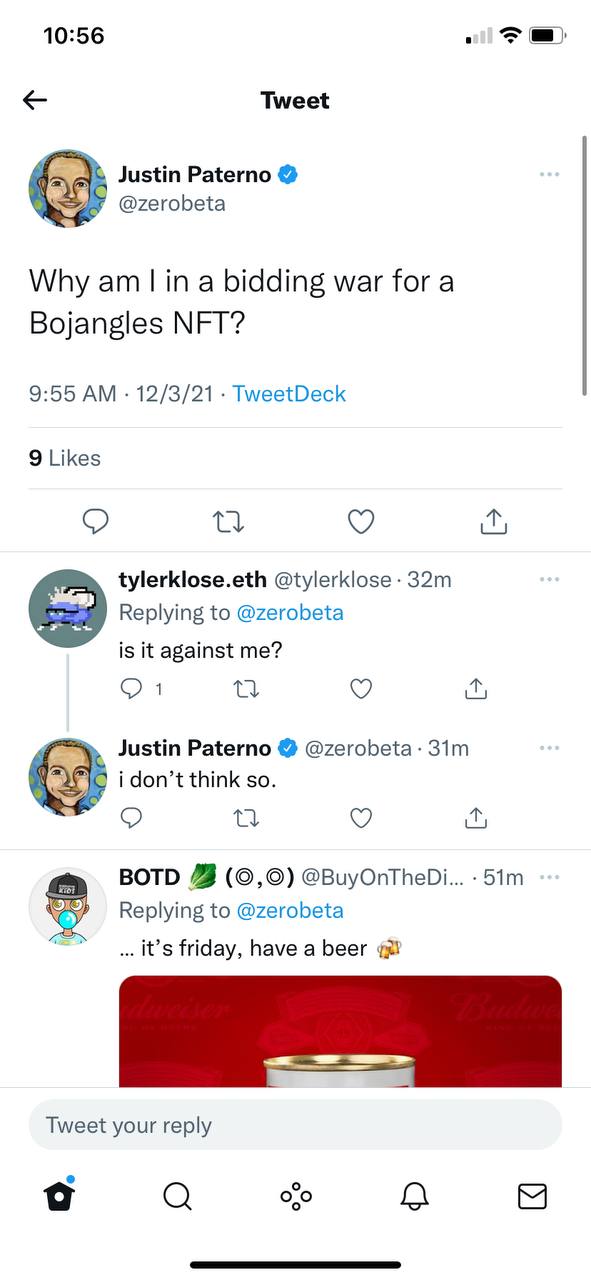This screenshot has height=1280, width=591.
Task: Open the TweetDeck source link
Action: coord(289,394)
